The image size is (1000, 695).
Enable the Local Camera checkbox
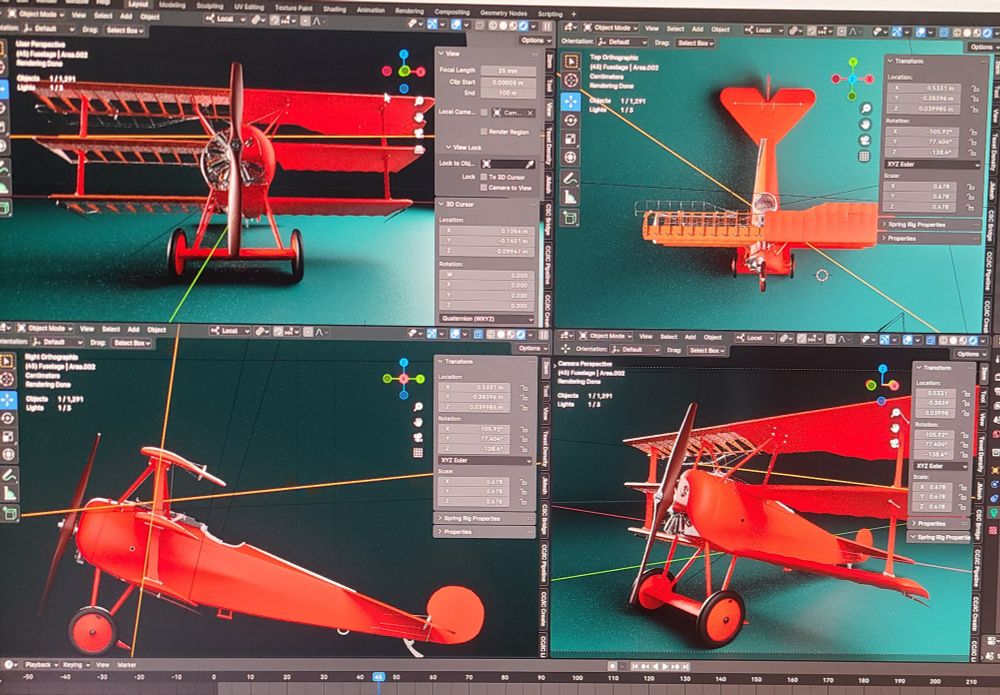pos(484,113)
